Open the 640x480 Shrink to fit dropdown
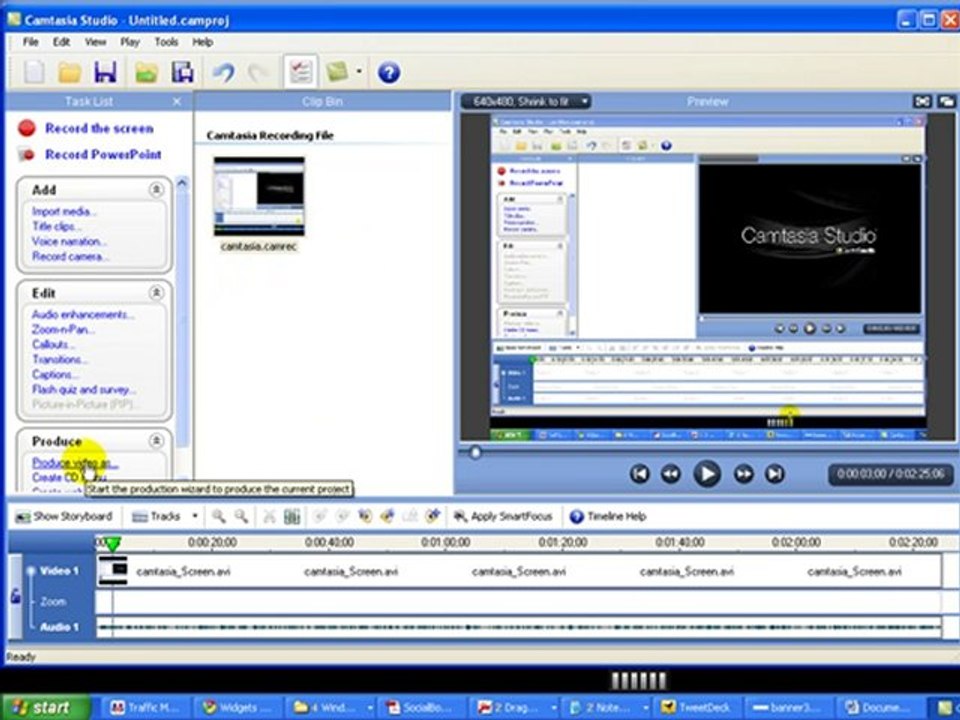 [527, 102]
